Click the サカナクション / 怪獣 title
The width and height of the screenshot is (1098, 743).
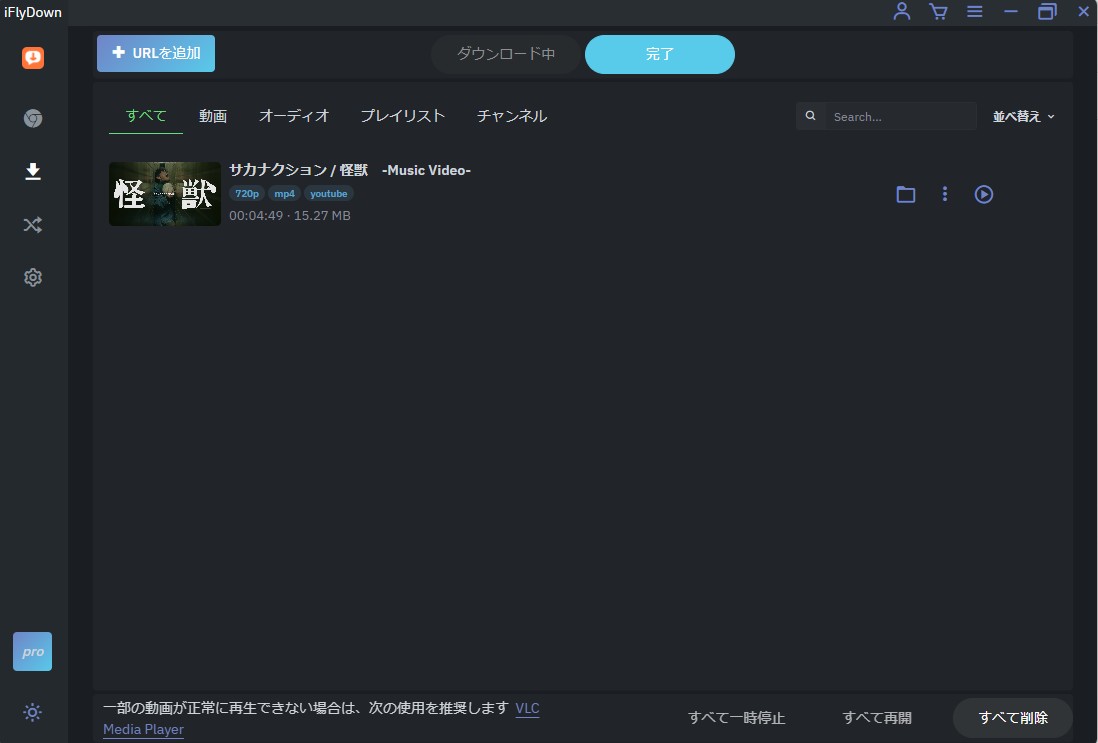tap(350, 170)
